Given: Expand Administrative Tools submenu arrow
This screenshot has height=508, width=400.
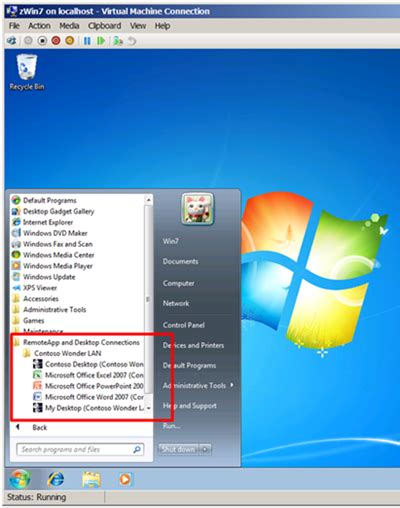Looking at the screenshot, I should (232, 385).
